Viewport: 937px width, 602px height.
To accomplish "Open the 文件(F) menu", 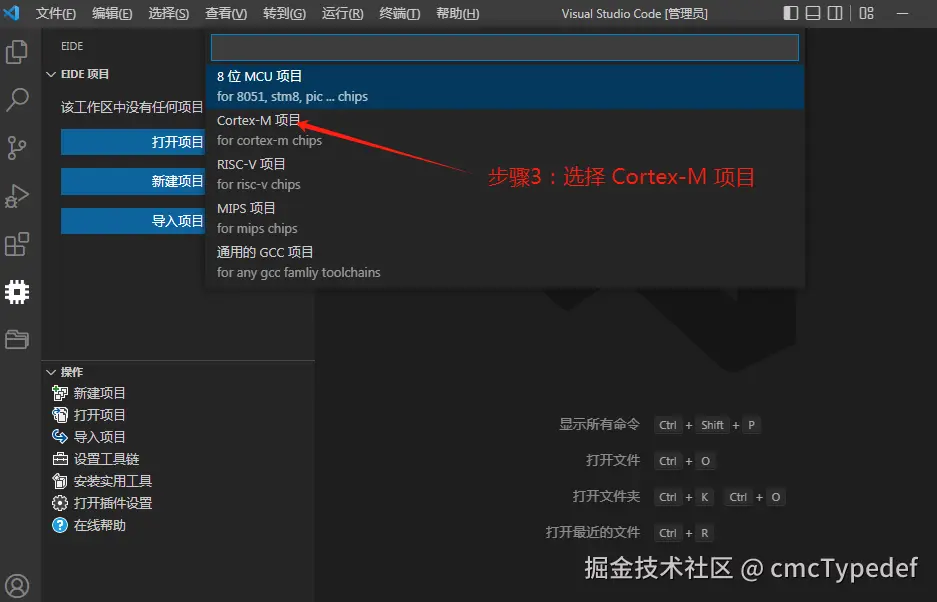I will coord(56,13).
